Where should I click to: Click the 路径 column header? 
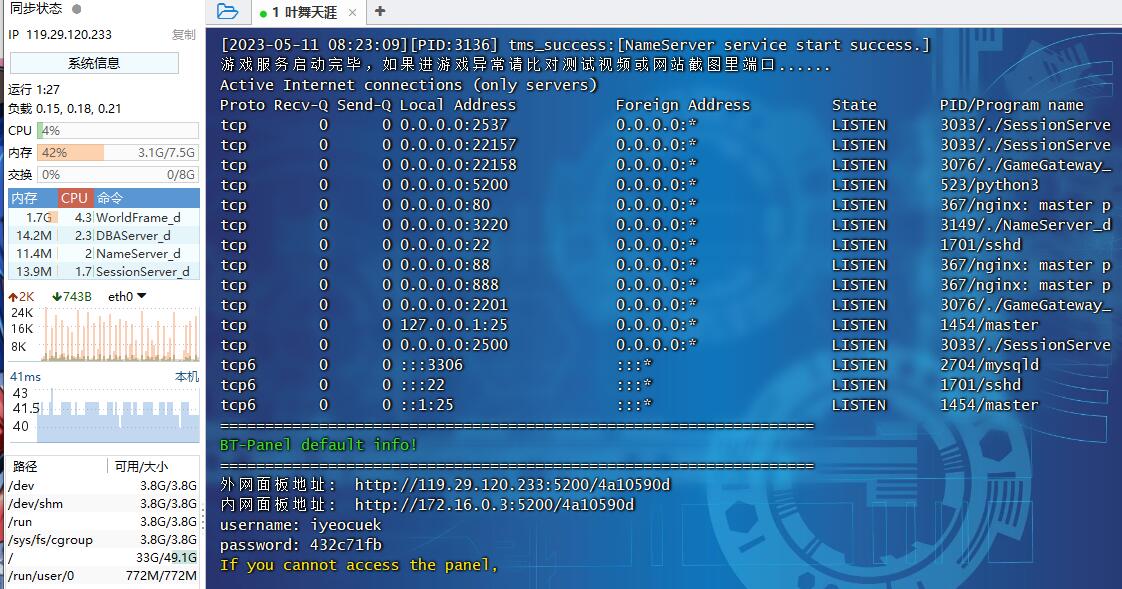57,467
